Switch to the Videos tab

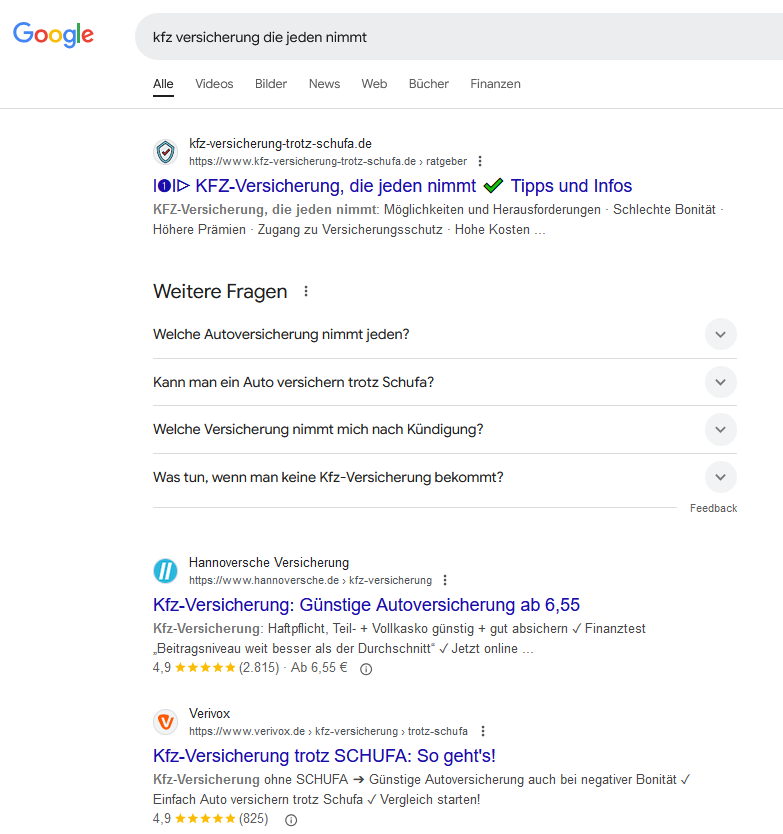(x=214, y=84)
